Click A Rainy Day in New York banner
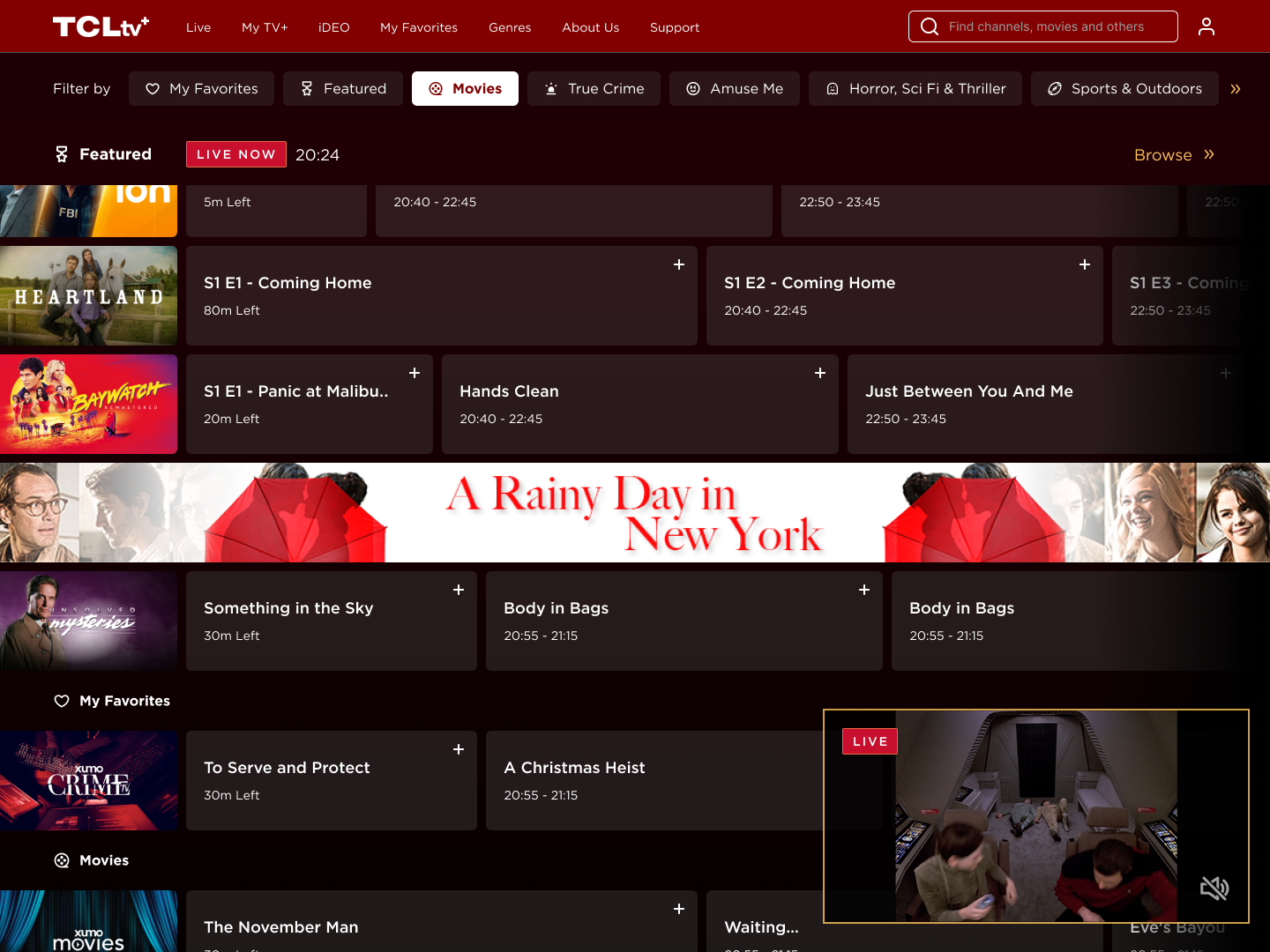Image resolution: width=1270 pixels, height=952 pixels. [x=635, y=512]
